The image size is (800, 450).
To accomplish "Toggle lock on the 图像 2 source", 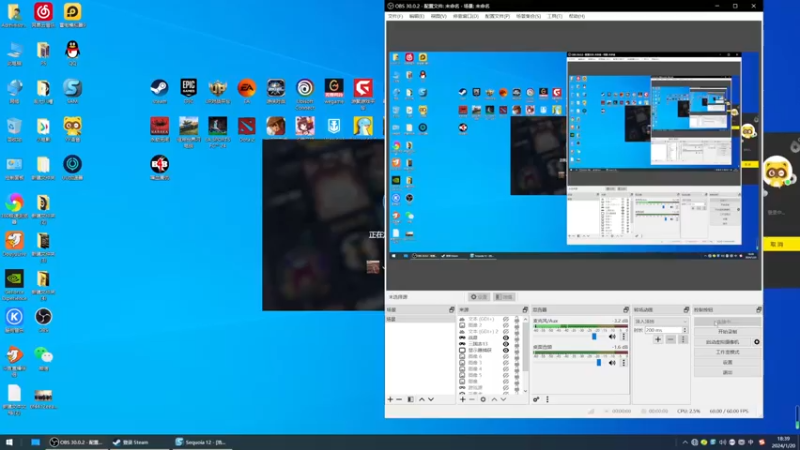I will coord(517,325).
